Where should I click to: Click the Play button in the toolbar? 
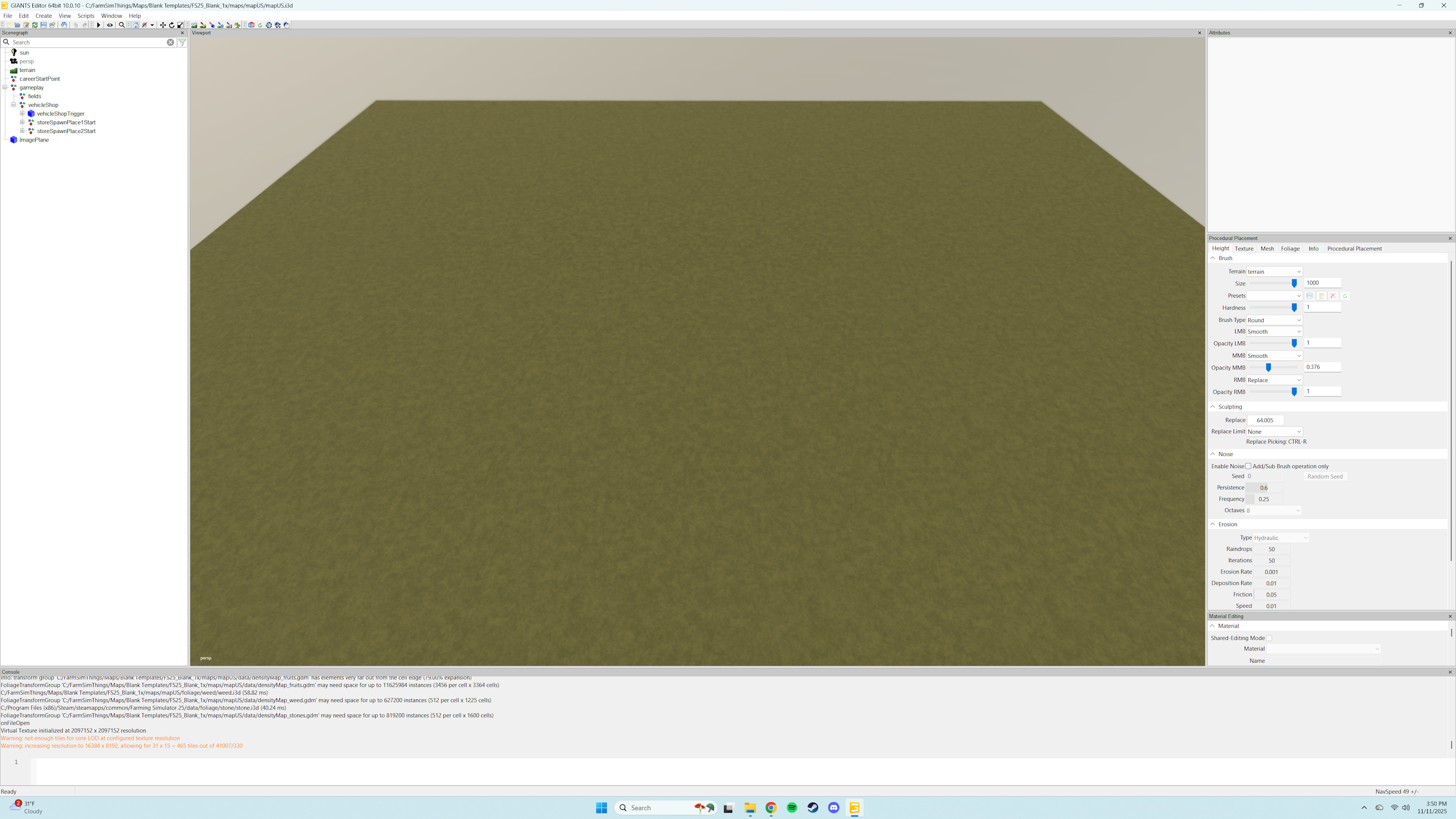(99, 25)
